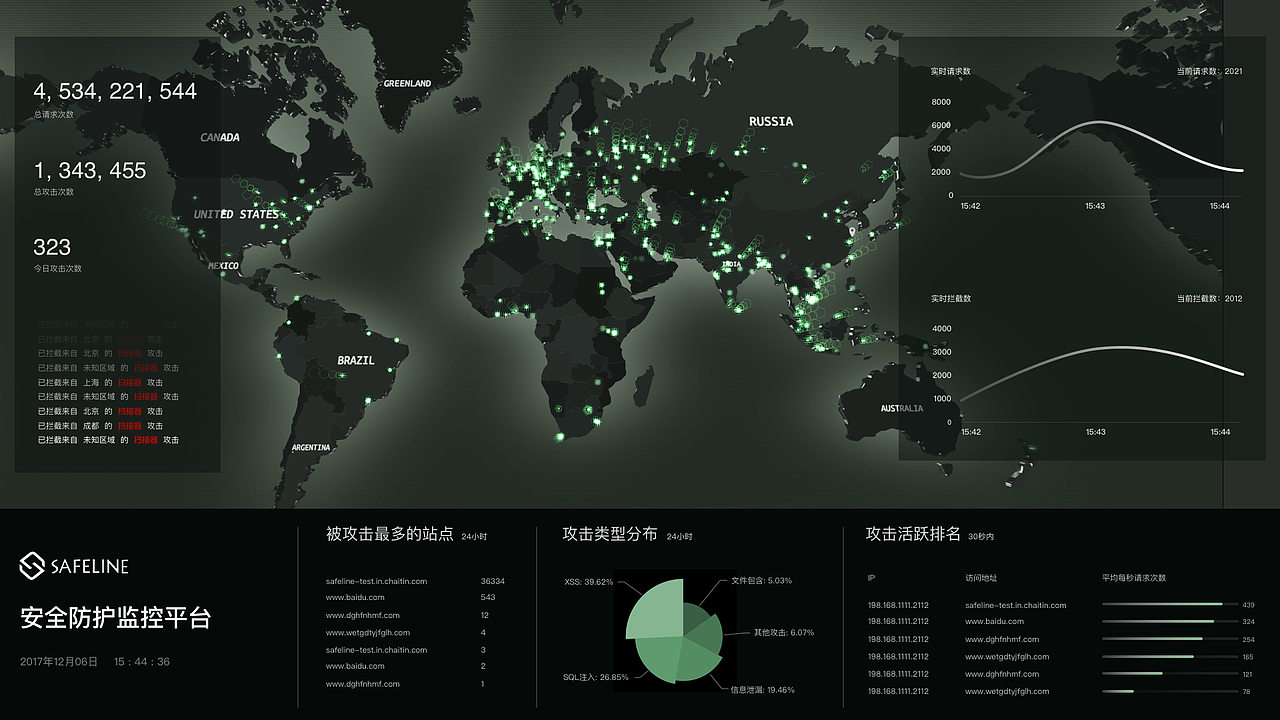Click the GREENLAND map label
Screen dimensions: 1280x720
coord(407,83)
